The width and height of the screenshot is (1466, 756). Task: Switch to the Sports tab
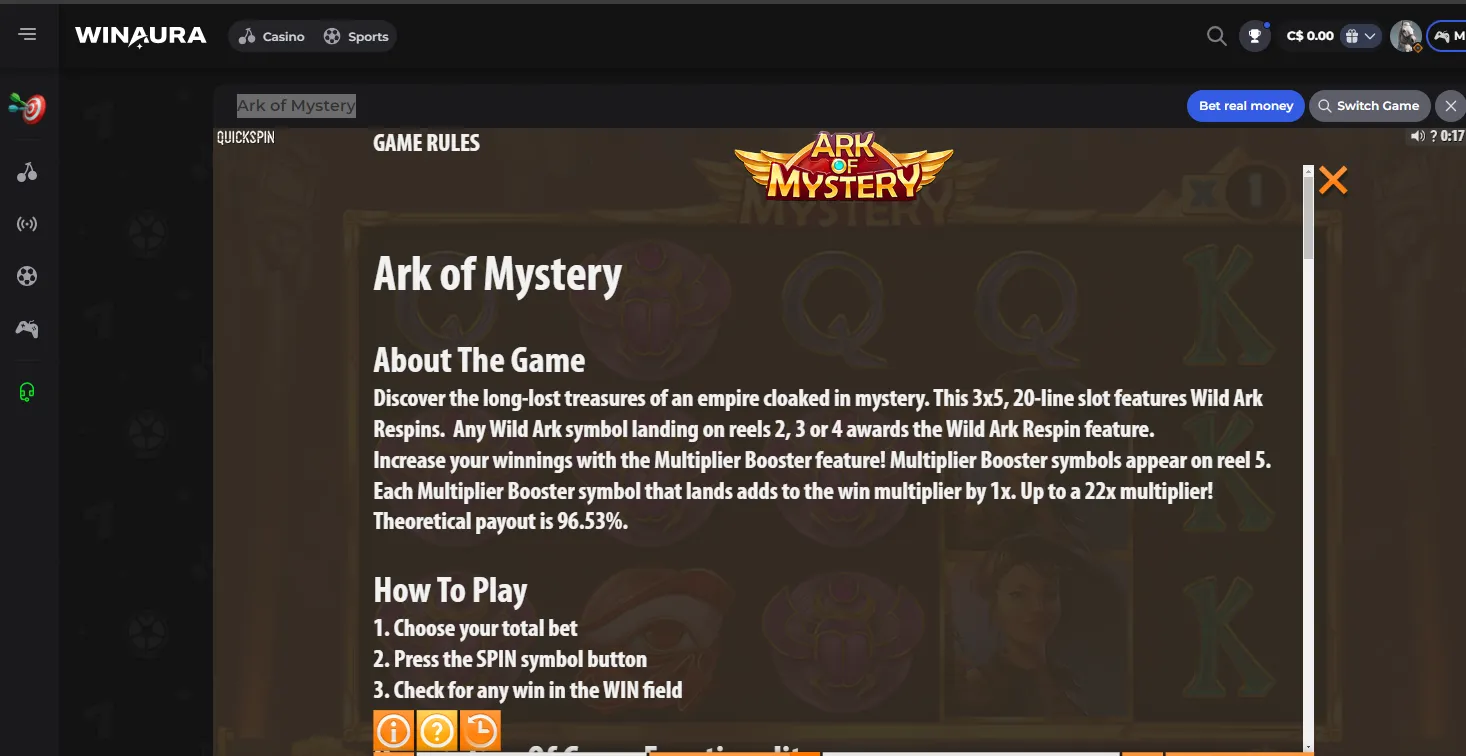pyautogui.click(x=356, y=36)
